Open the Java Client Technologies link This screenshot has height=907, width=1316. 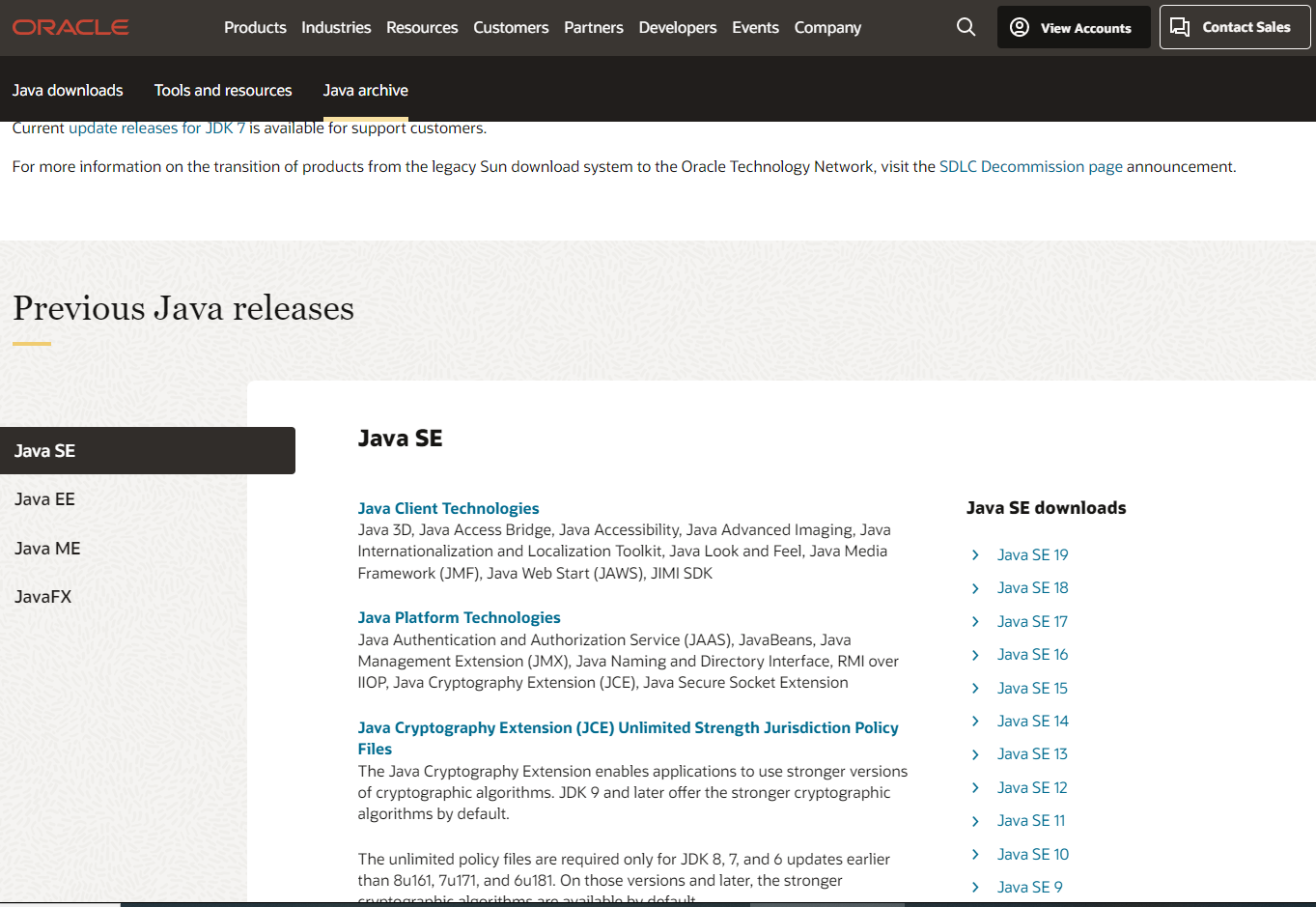(448, 508)
